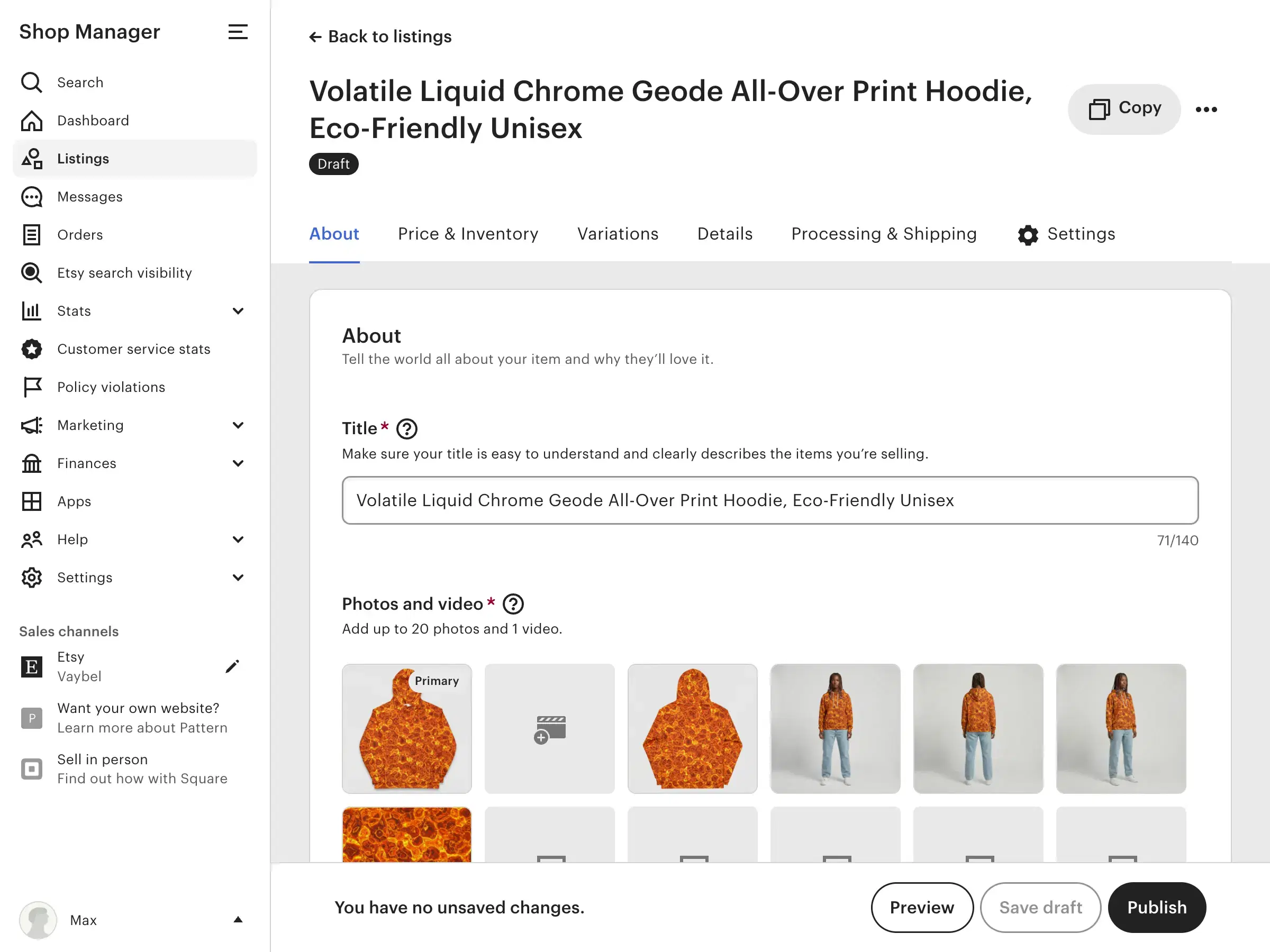The width and height of the screenshot is (1270, 952).
Task: Open the listing overflow menu
Action: [x=1205, y=109]
